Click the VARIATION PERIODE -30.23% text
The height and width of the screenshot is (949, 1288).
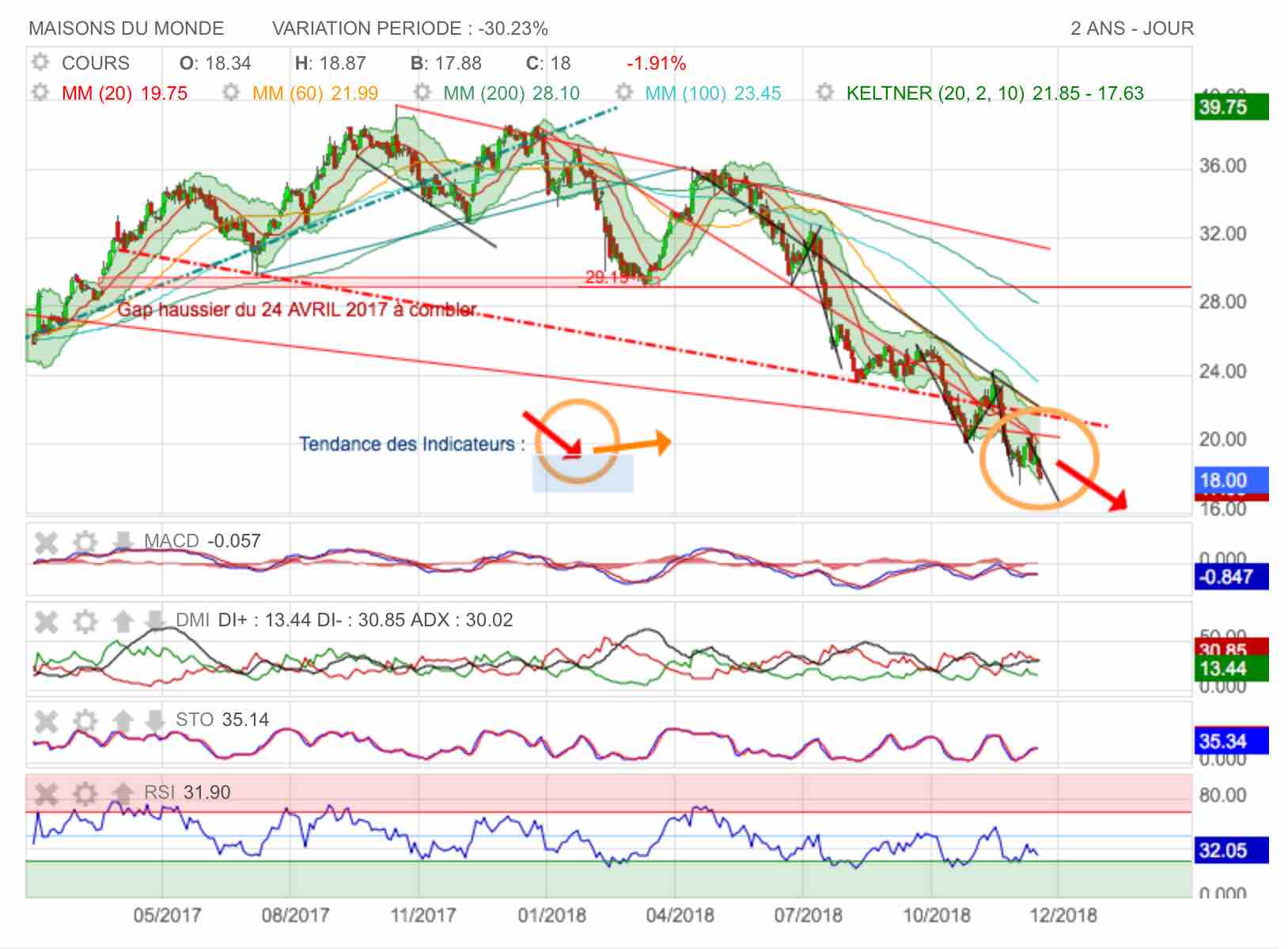pyautogui.click(x=410, y=28)
